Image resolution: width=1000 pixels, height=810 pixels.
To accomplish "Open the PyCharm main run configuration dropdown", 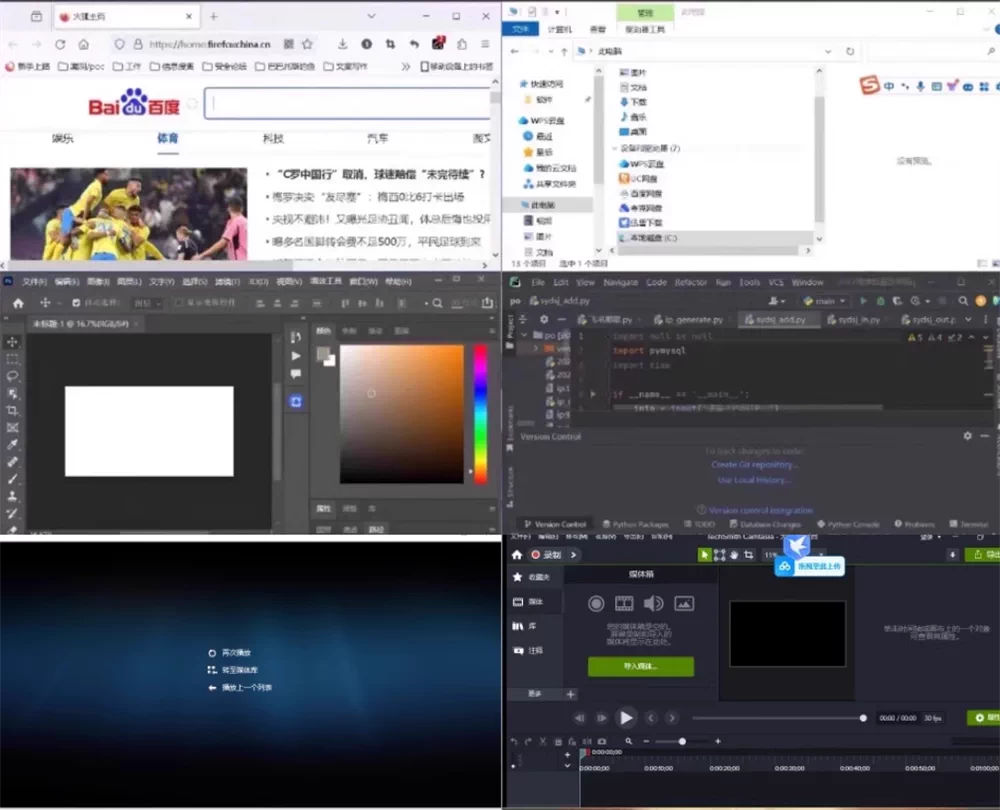I will coord(825,300).
